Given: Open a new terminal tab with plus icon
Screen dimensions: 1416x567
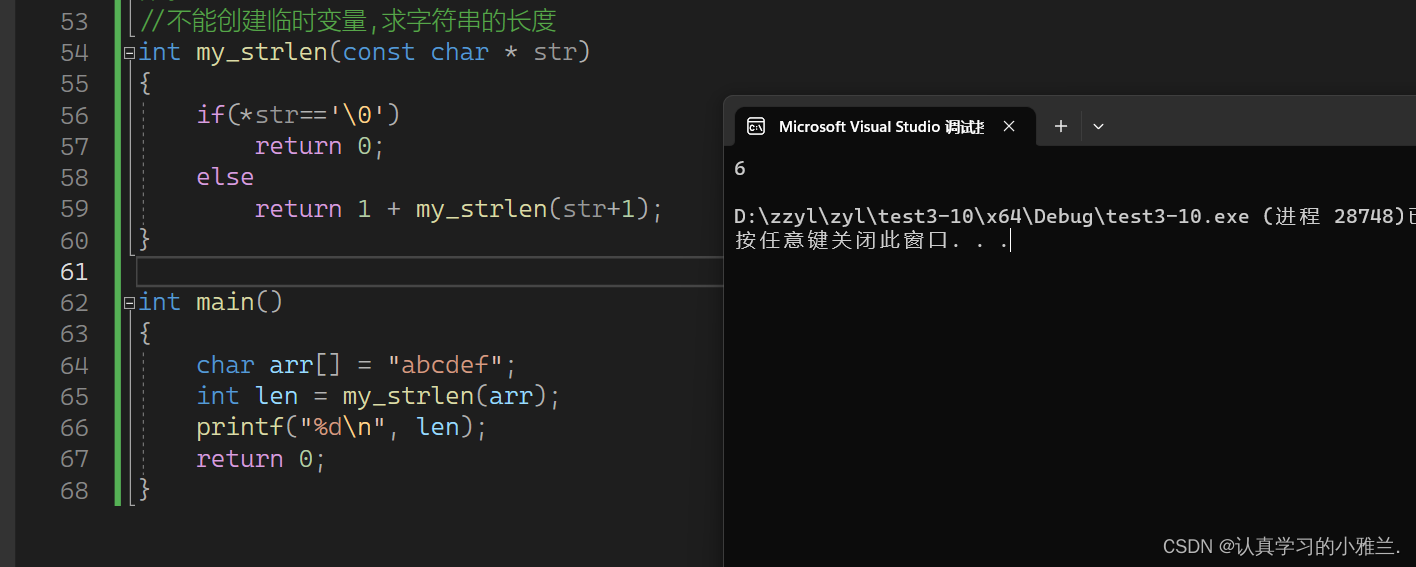Looking at the screenshot, I should (1061, 126).
